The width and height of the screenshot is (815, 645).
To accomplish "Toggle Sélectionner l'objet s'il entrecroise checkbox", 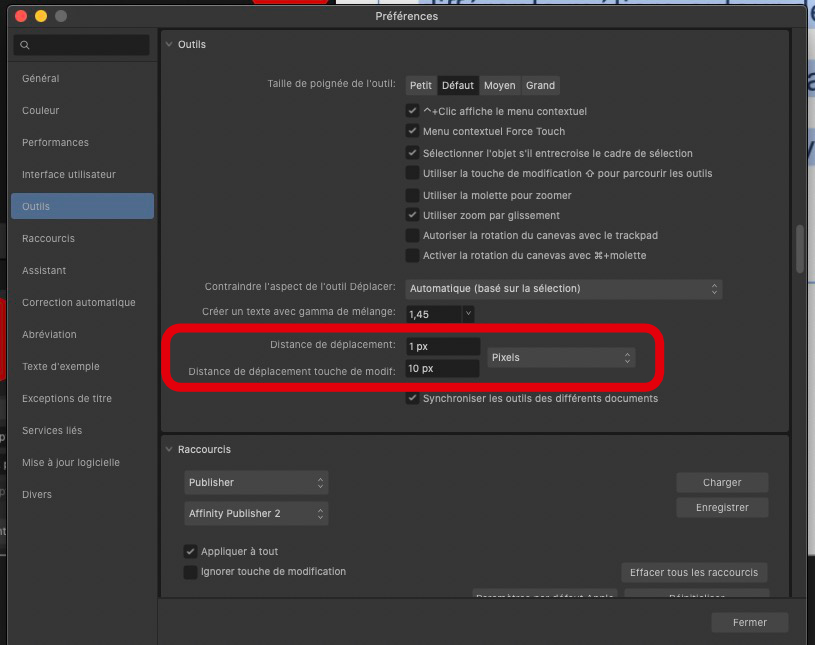I will 412,153.
